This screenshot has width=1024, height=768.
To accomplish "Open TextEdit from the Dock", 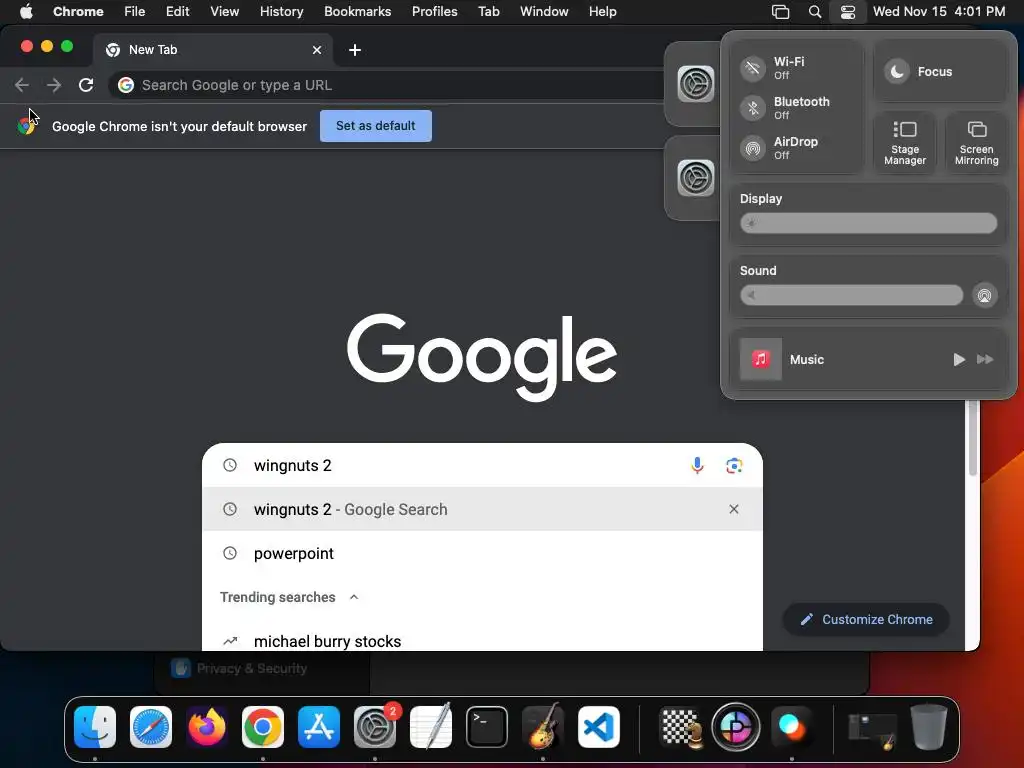I will click(431, 727).
